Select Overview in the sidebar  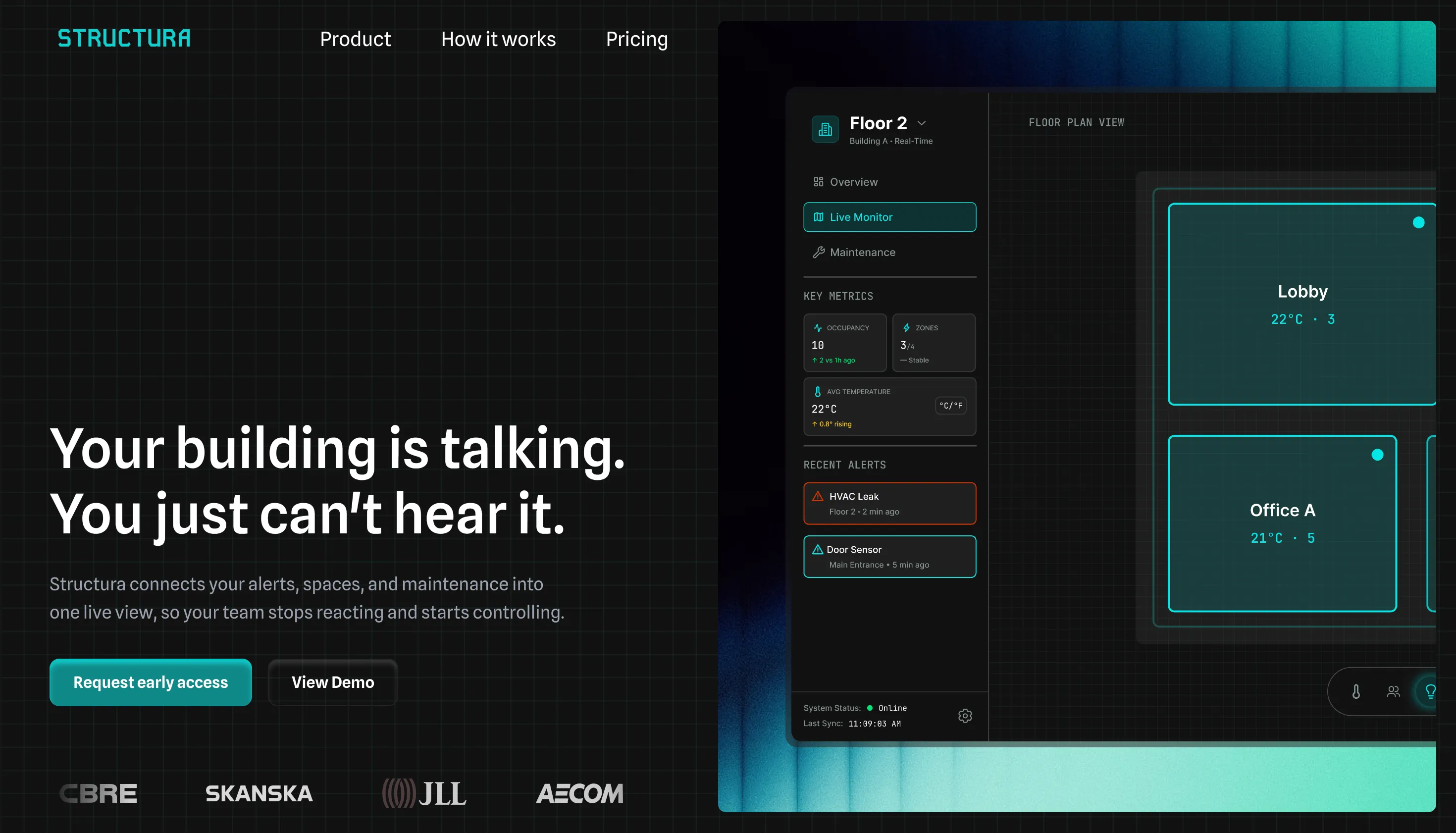(889, 182)
